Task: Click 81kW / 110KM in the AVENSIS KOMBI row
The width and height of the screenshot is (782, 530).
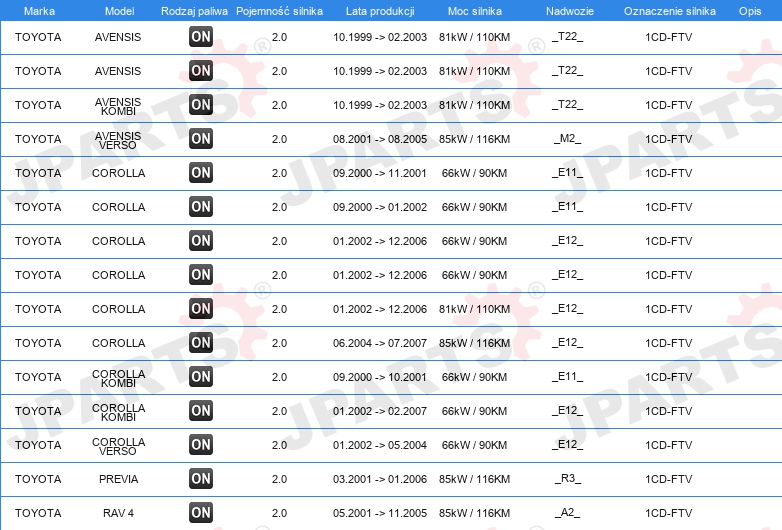Action: [x=474, y=105]
